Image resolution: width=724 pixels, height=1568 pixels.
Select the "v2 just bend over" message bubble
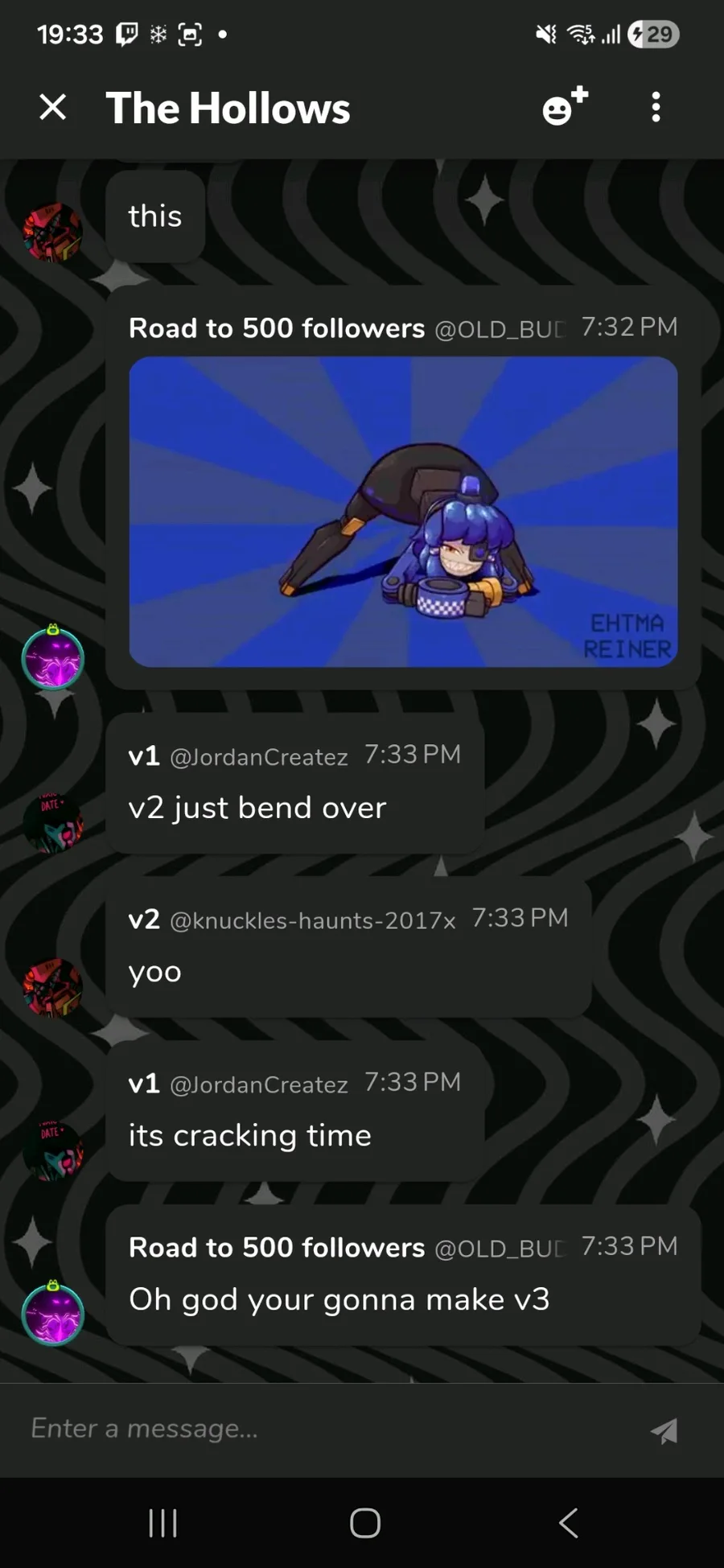[295, 784]
